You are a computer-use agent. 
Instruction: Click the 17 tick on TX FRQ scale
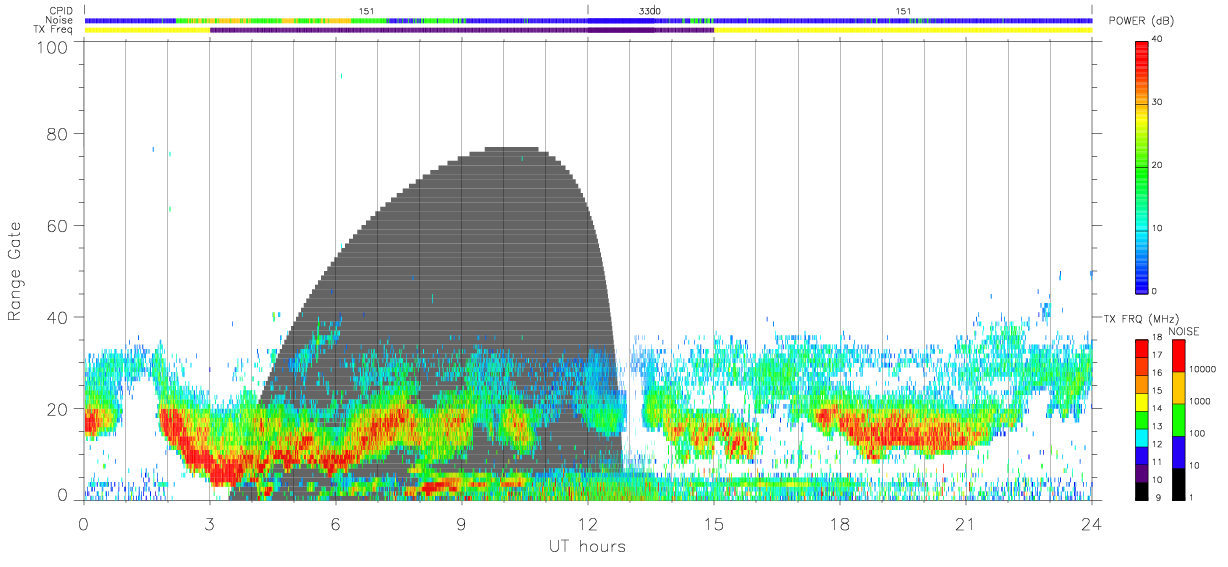(1157, 355)
